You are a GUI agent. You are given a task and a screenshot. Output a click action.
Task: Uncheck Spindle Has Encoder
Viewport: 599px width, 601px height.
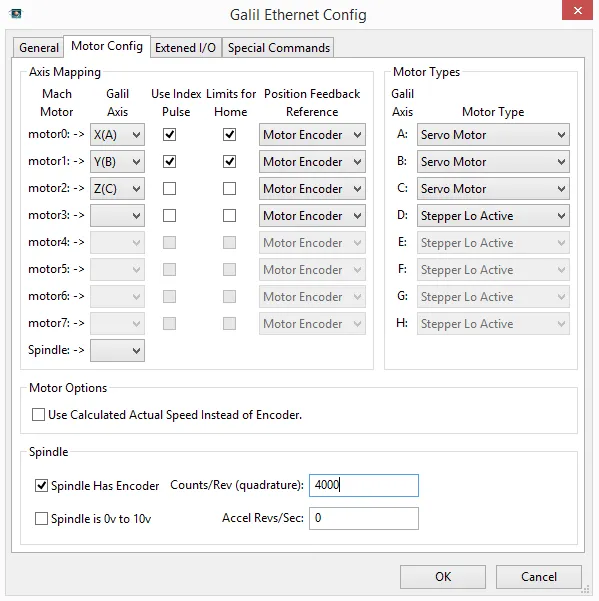coord(41,485)
